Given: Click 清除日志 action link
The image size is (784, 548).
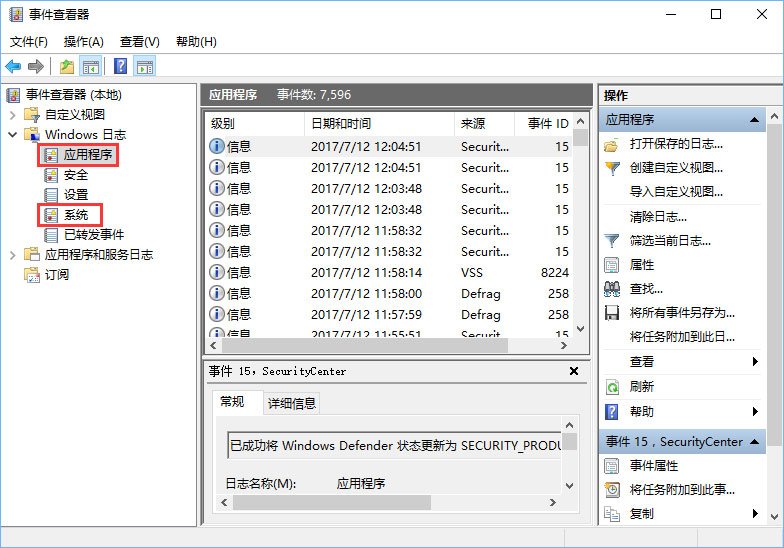Looking at the screenshot, I should (658, 217).
